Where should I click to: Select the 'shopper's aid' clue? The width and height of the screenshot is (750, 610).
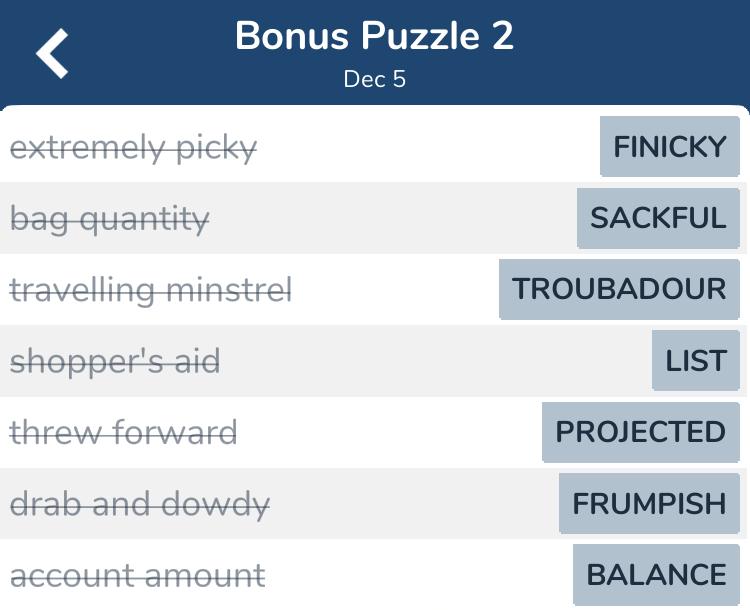click(115, 361)
